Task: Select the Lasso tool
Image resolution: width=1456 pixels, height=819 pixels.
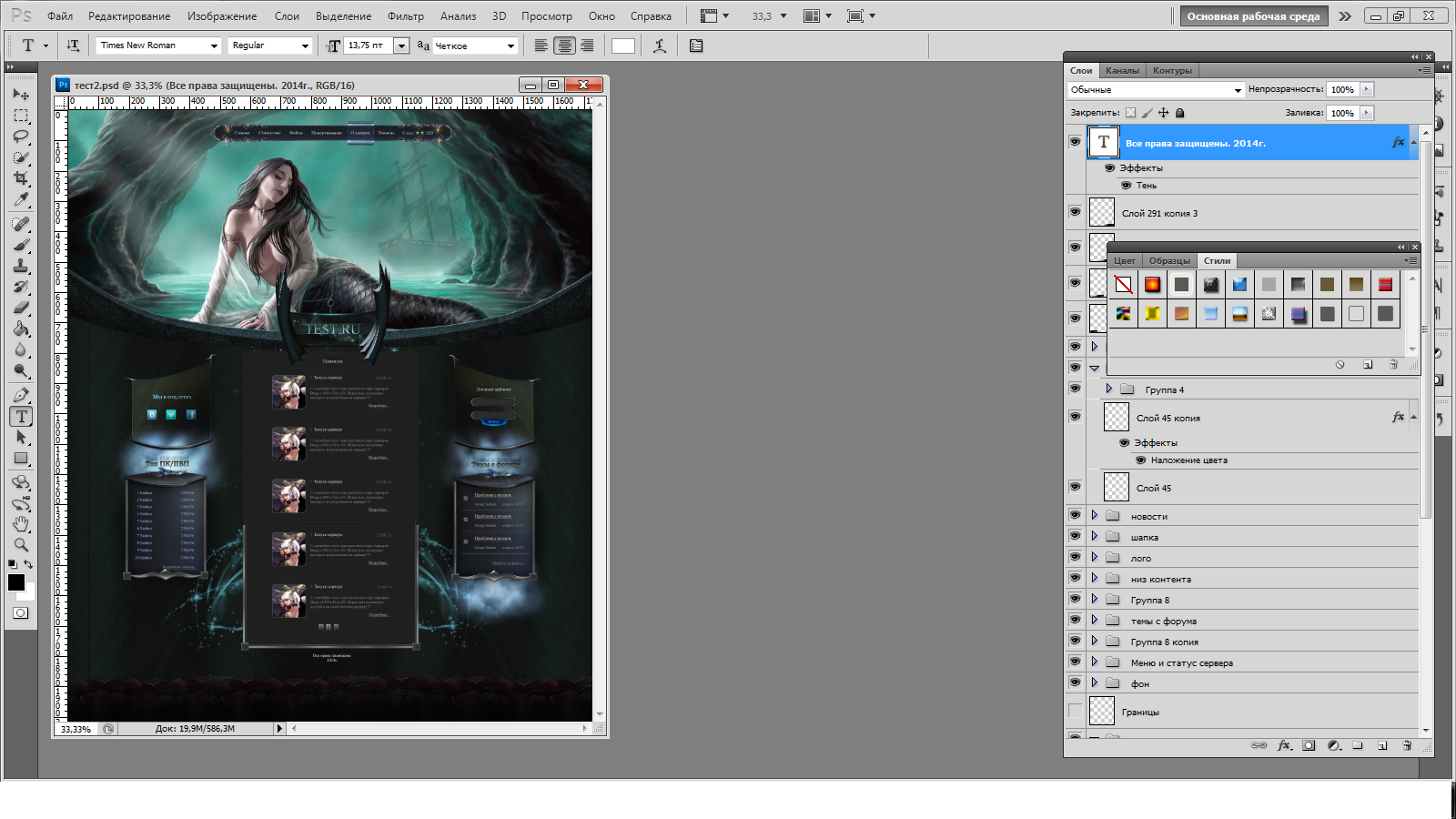Action: coord(21,136)
